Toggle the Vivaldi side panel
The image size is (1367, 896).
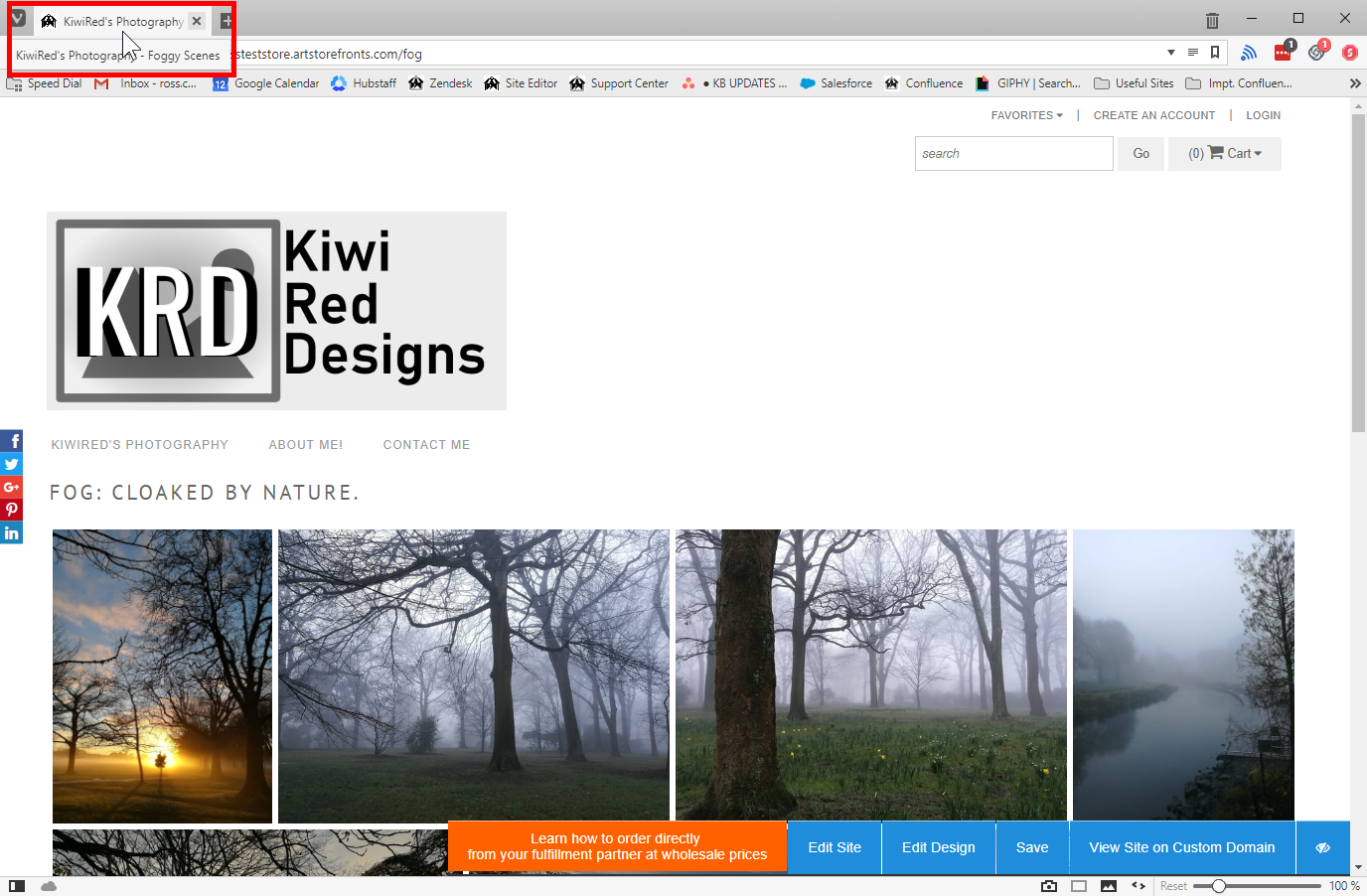[16, 886]
